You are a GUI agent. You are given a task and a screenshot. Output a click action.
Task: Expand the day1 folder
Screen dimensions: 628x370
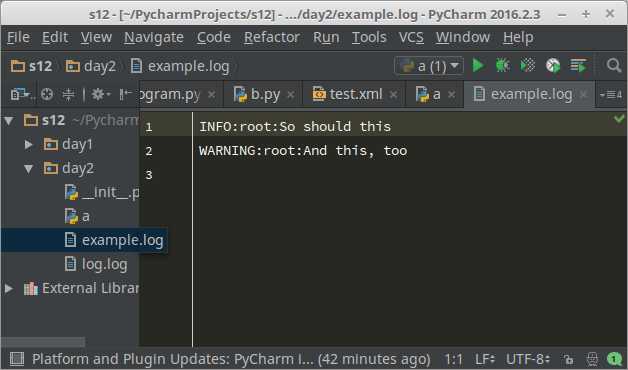click(x=28, y=144)
